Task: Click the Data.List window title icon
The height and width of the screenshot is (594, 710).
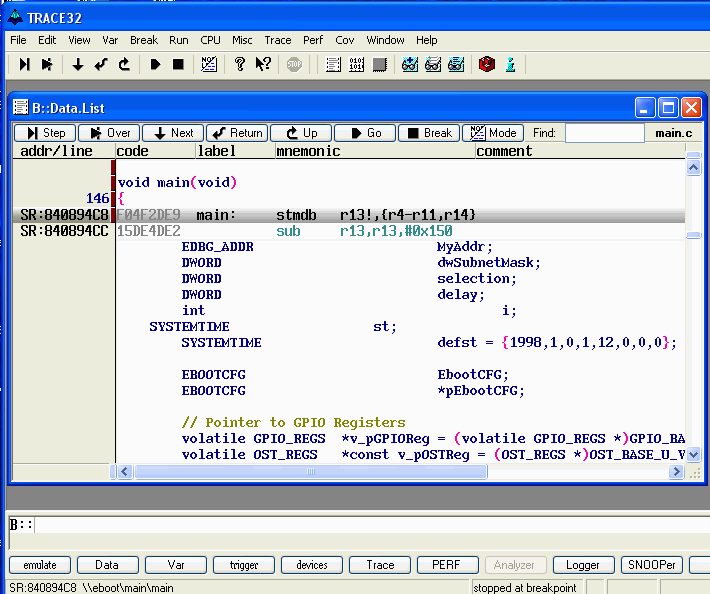Action: click(x=20, y=108)
